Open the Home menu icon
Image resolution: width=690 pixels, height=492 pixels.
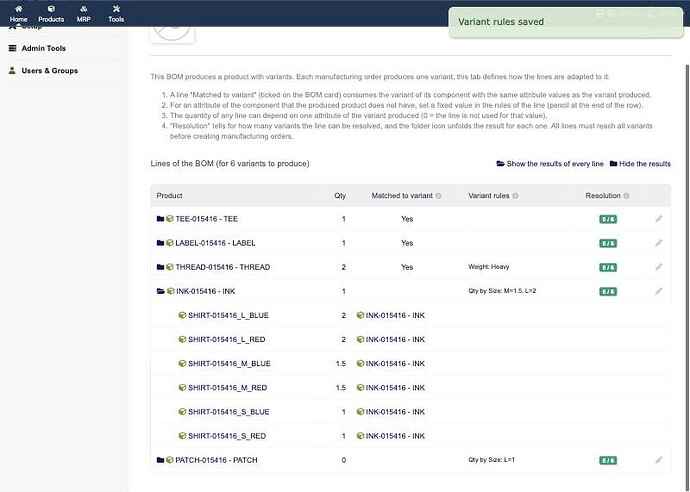[18, 9]
